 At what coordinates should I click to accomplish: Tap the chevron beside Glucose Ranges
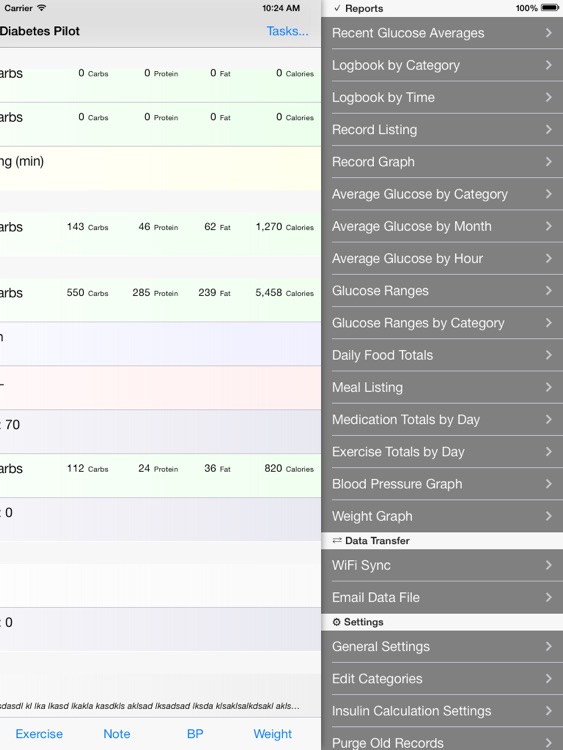[549, 291]
